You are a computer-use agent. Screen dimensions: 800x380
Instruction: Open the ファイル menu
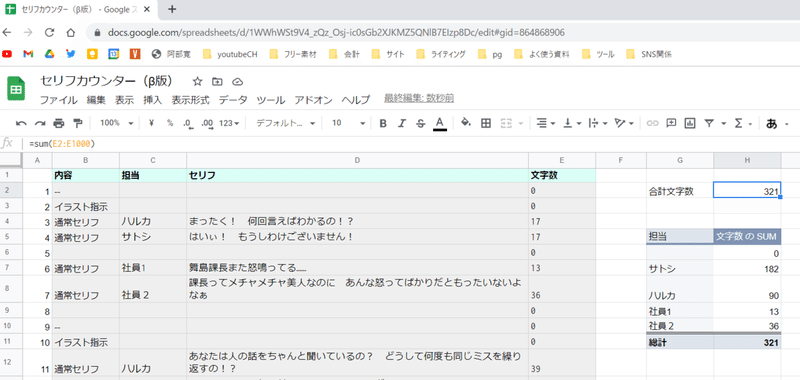coord(58,100)
